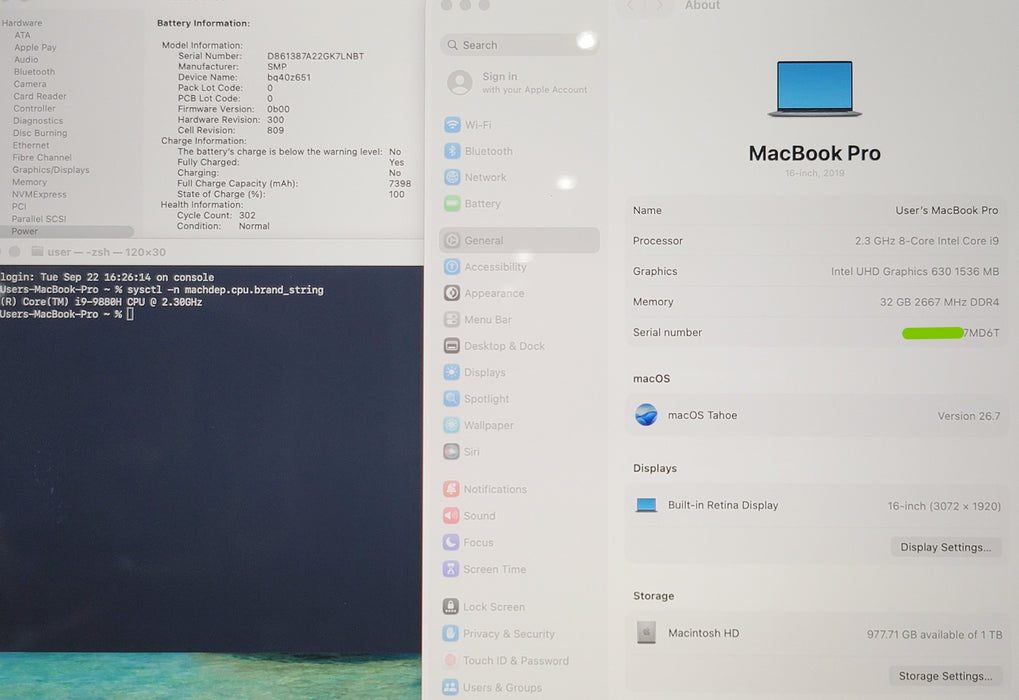Select Fibre Channel in System Information
Image resolution: width=1019 pixels, height=700 pixels.
(x=42, y=157)
